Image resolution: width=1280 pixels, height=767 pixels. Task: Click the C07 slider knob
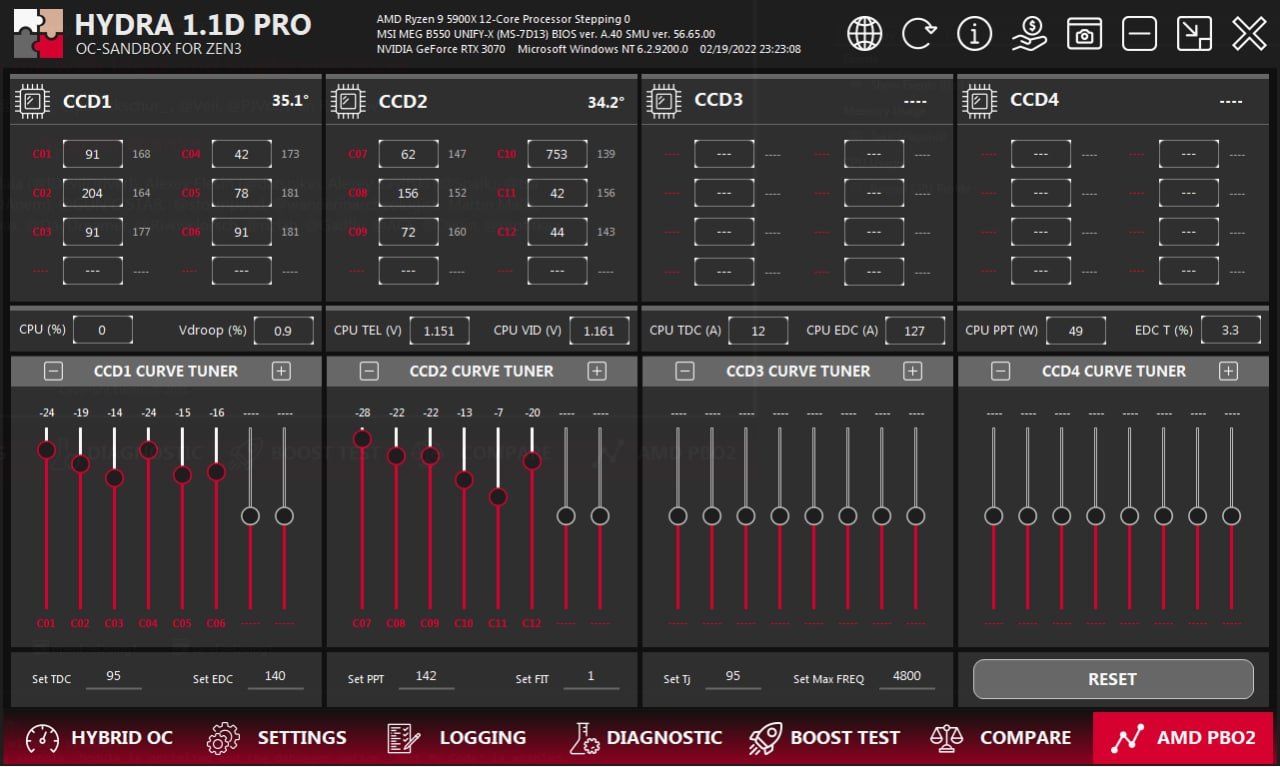[362, 438]
